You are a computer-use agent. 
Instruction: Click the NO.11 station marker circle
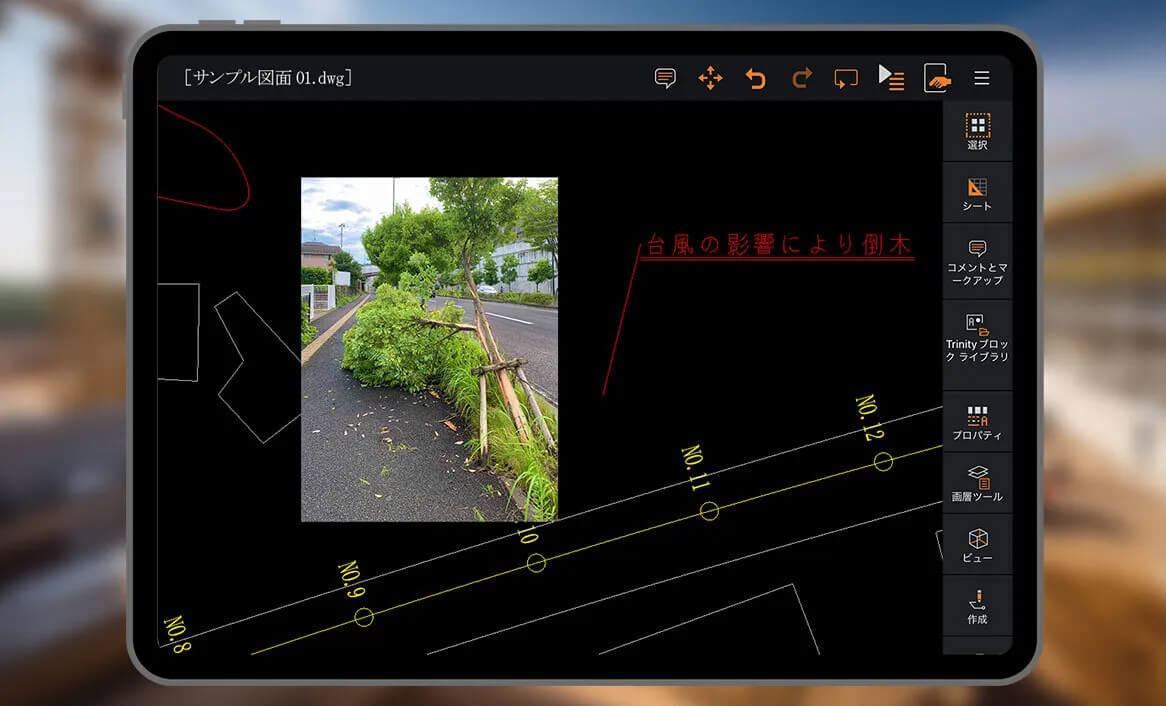click(x=709, y=511)
